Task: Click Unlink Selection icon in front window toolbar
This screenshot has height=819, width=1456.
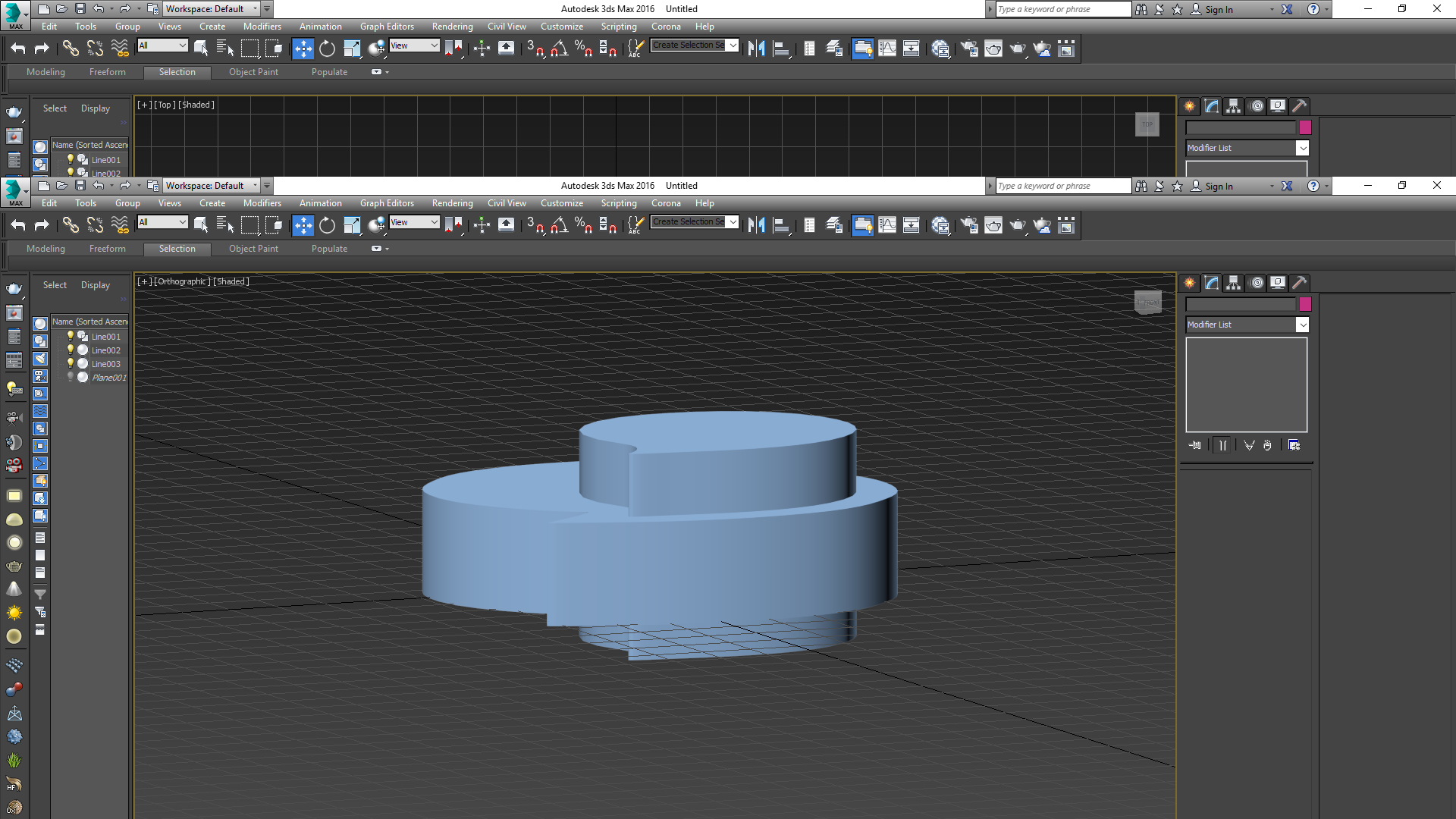Action: click(x=95, y=225)
